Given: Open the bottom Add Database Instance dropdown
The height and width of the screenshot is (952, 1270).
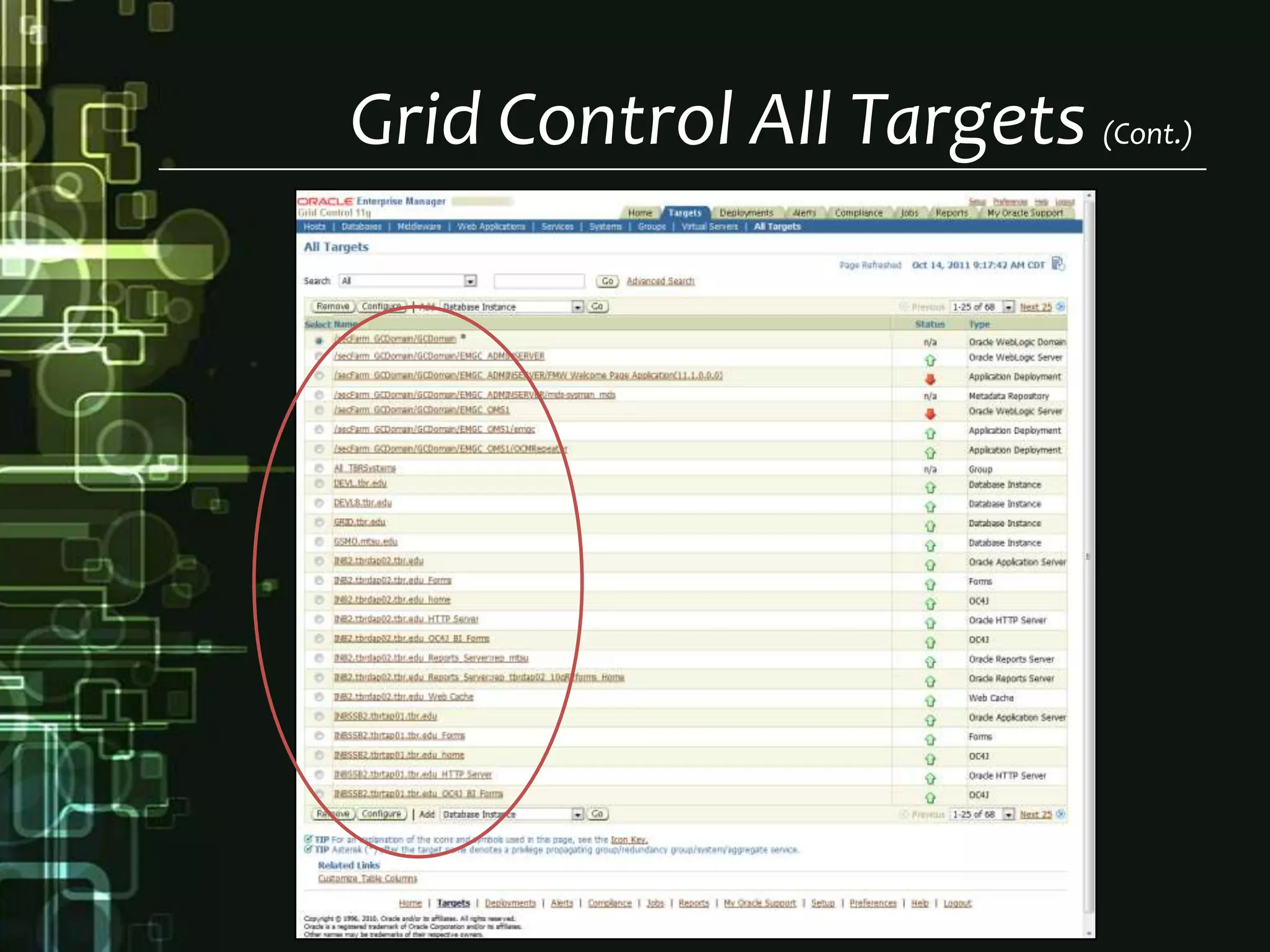Looking at the screenshot, I should 512,814.
